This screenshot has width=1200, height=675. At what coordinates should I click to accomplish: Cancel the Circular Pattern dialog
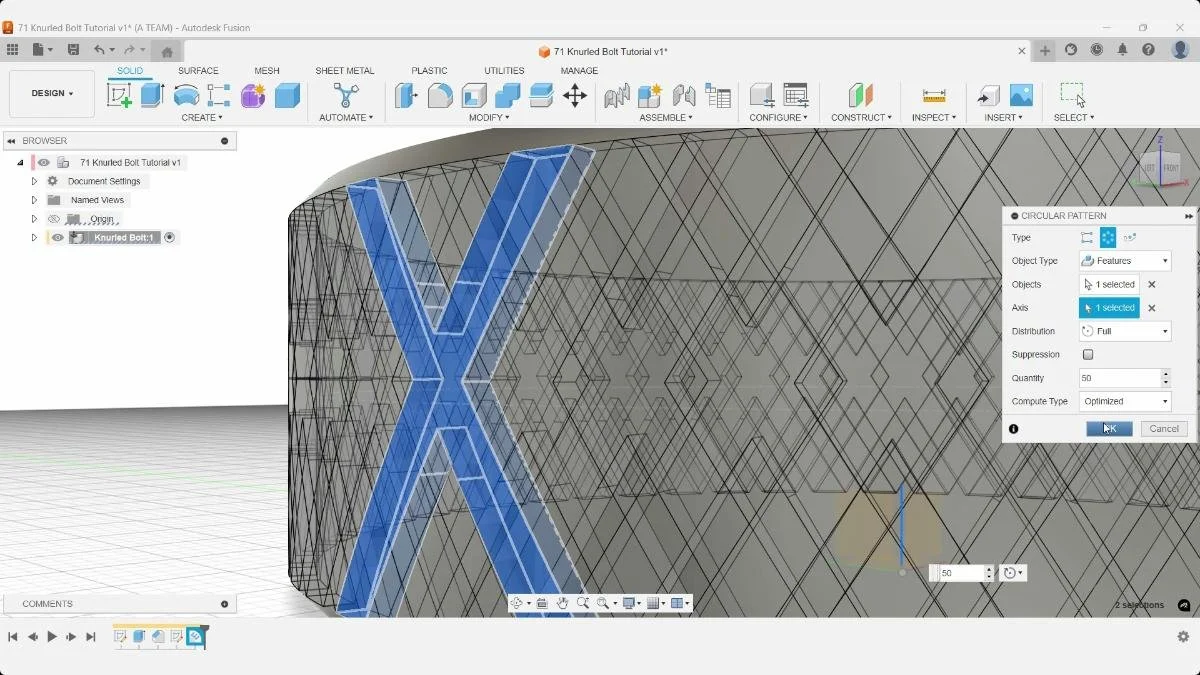click(1164, 429)
